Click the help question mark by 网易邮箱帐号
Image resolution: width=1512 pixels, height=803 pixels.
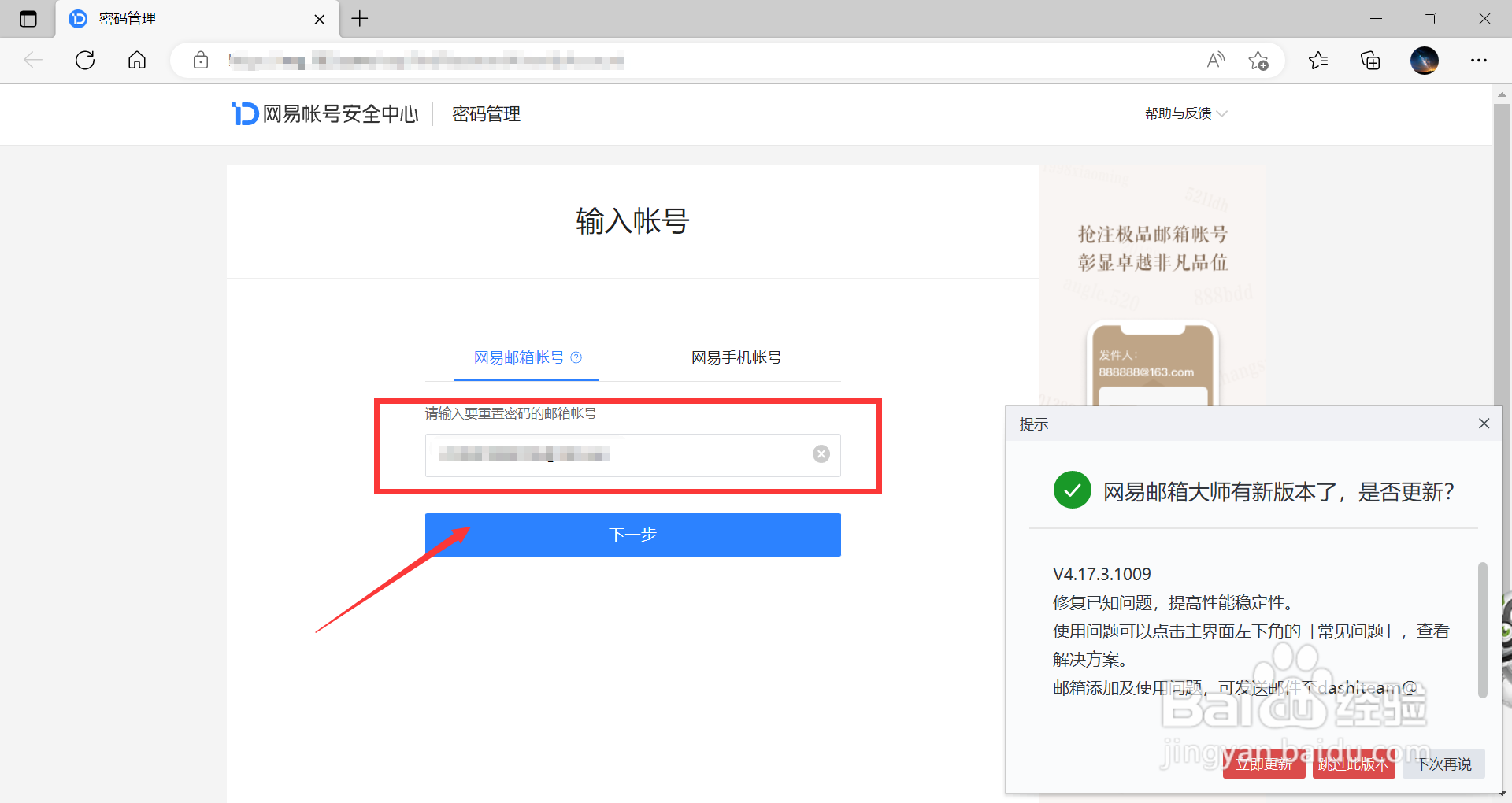pos(576,357)
